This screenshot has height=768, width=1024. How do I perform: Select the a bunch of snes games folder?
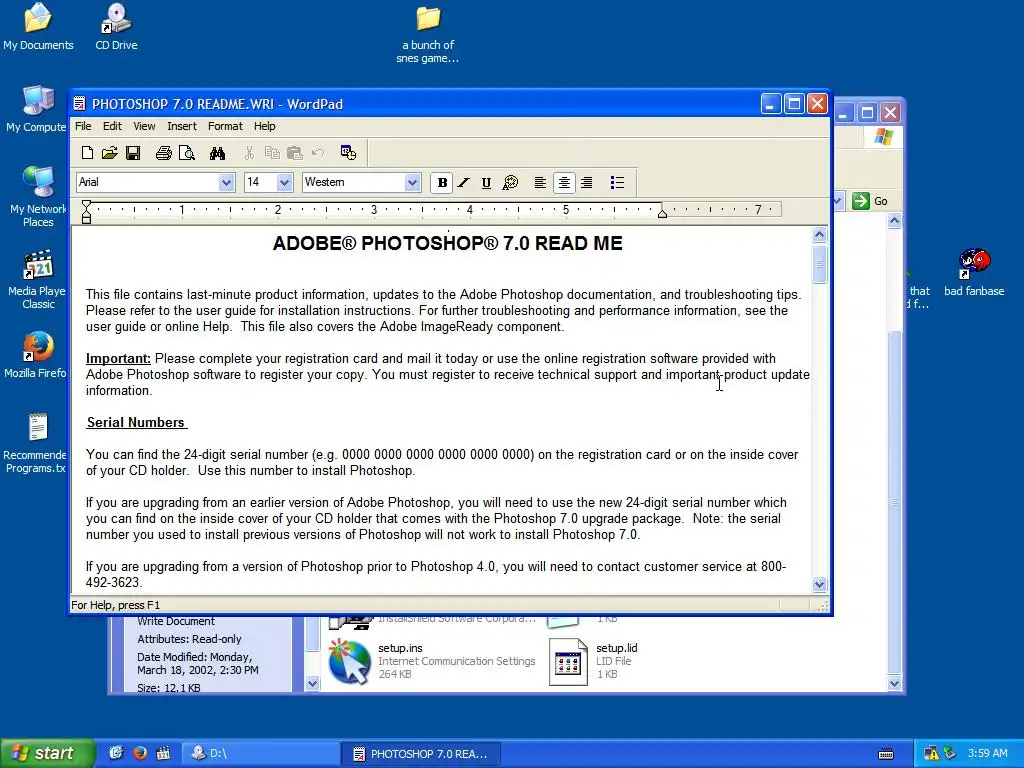click(428, 35)
